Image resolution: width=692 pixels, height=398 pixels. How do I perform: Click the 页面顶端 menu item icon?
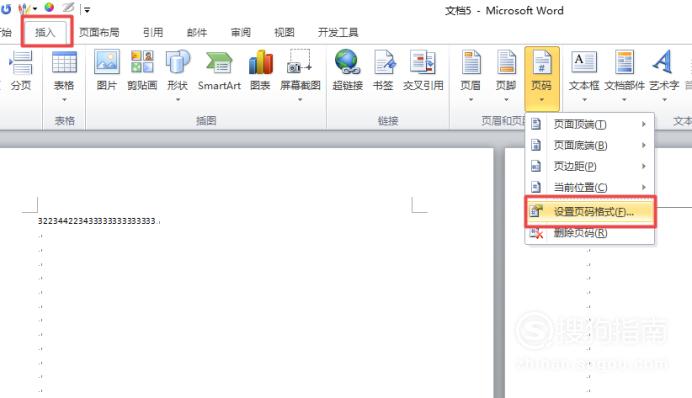click(x=536, y=124)
